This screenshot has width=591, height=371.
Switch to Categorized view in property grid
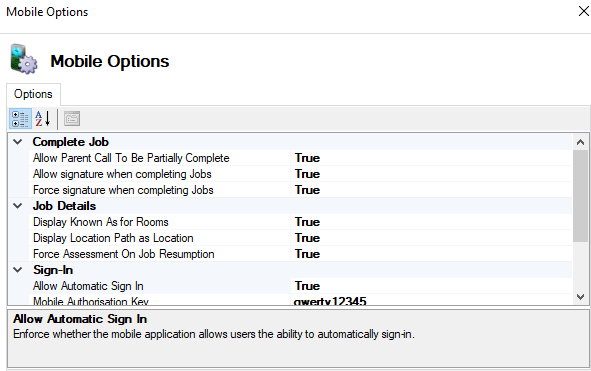pos(20,119)
